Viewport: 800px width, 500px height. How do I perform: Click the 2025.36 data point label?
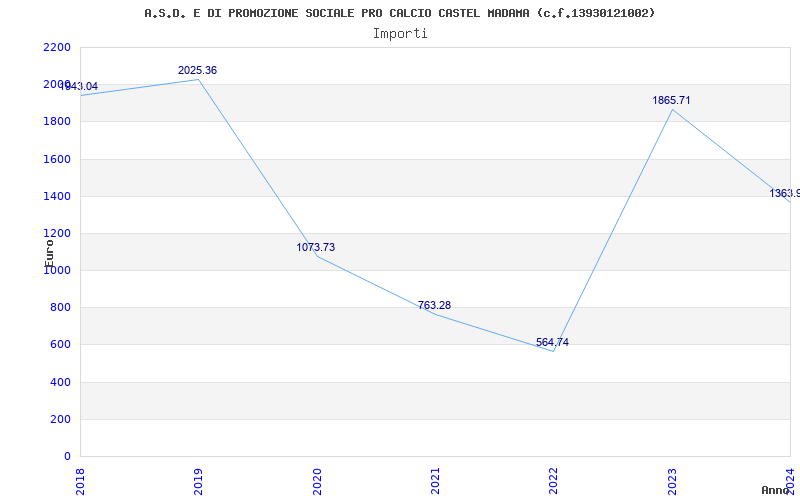click(197, 70)
